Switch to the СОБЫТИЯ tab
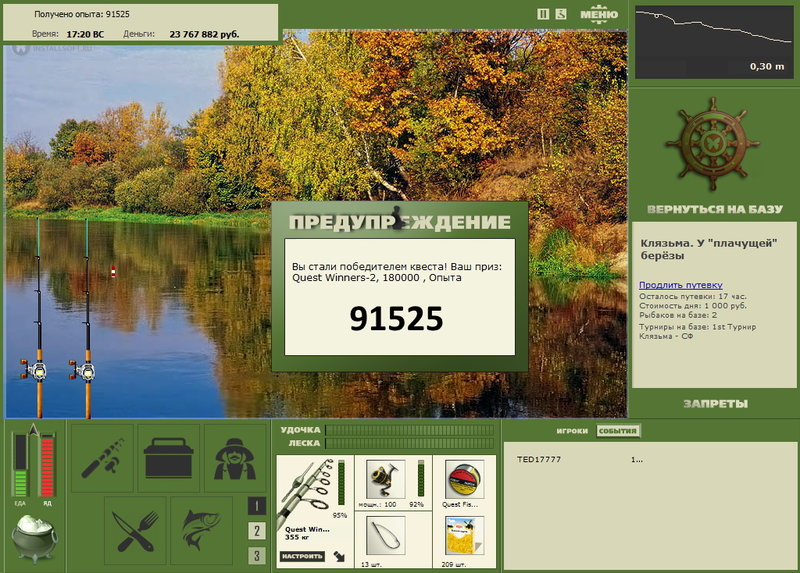The height and width of the screenshot is (573, 800). 618,431
